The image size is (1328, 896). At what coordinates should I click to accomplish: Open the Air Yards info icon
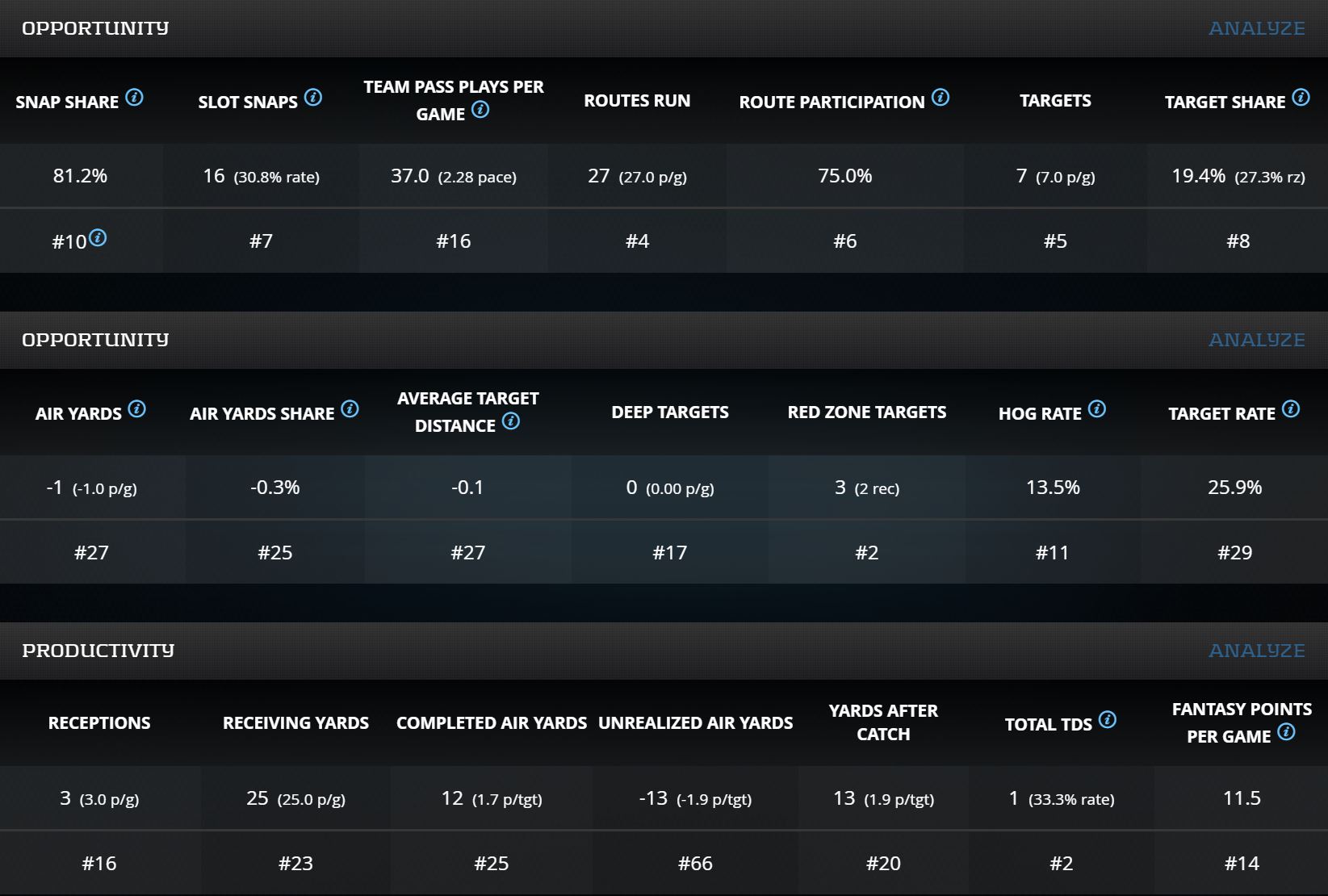pyautogui.click(x=137, y=409)
